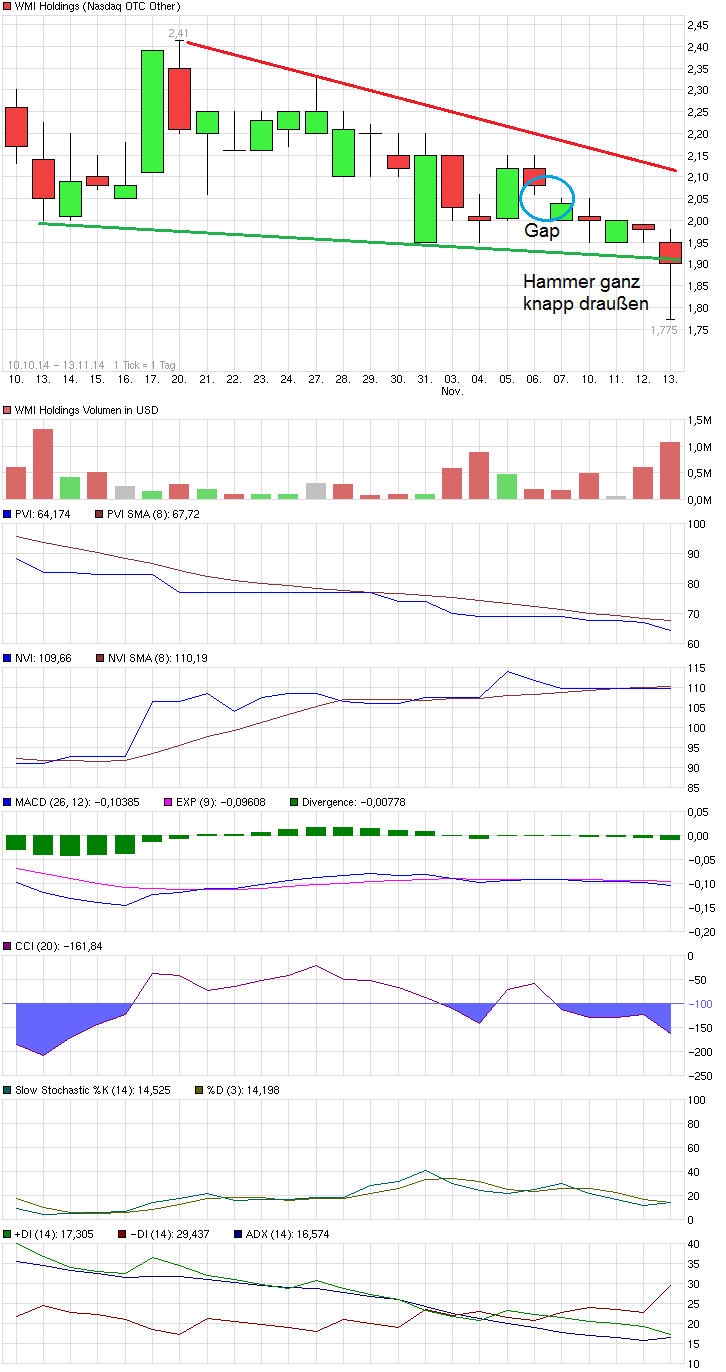
Task: Click the tallest red volume bar
Action: (x=43, y=463)
